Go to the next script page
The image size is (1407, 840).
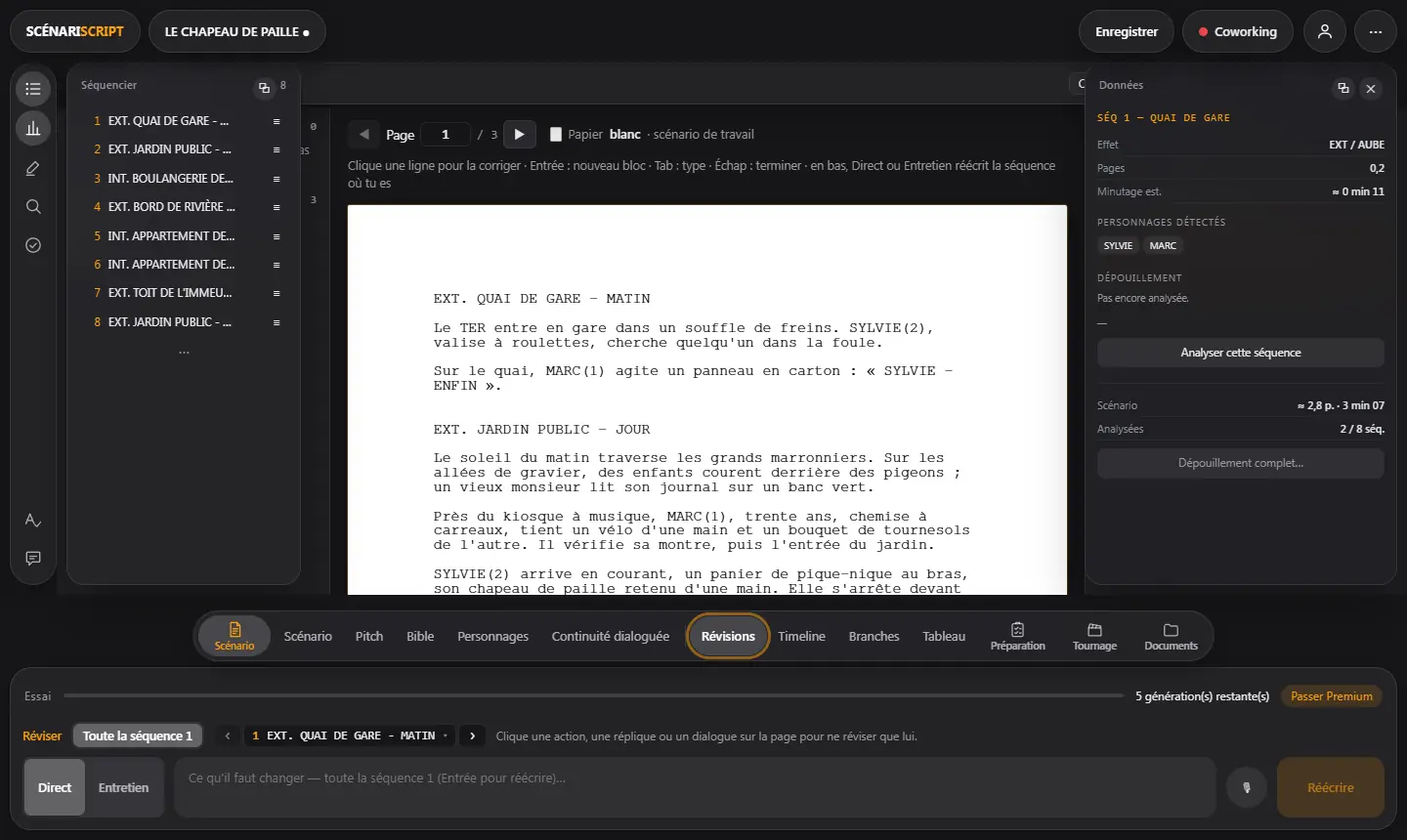(520, 134)
